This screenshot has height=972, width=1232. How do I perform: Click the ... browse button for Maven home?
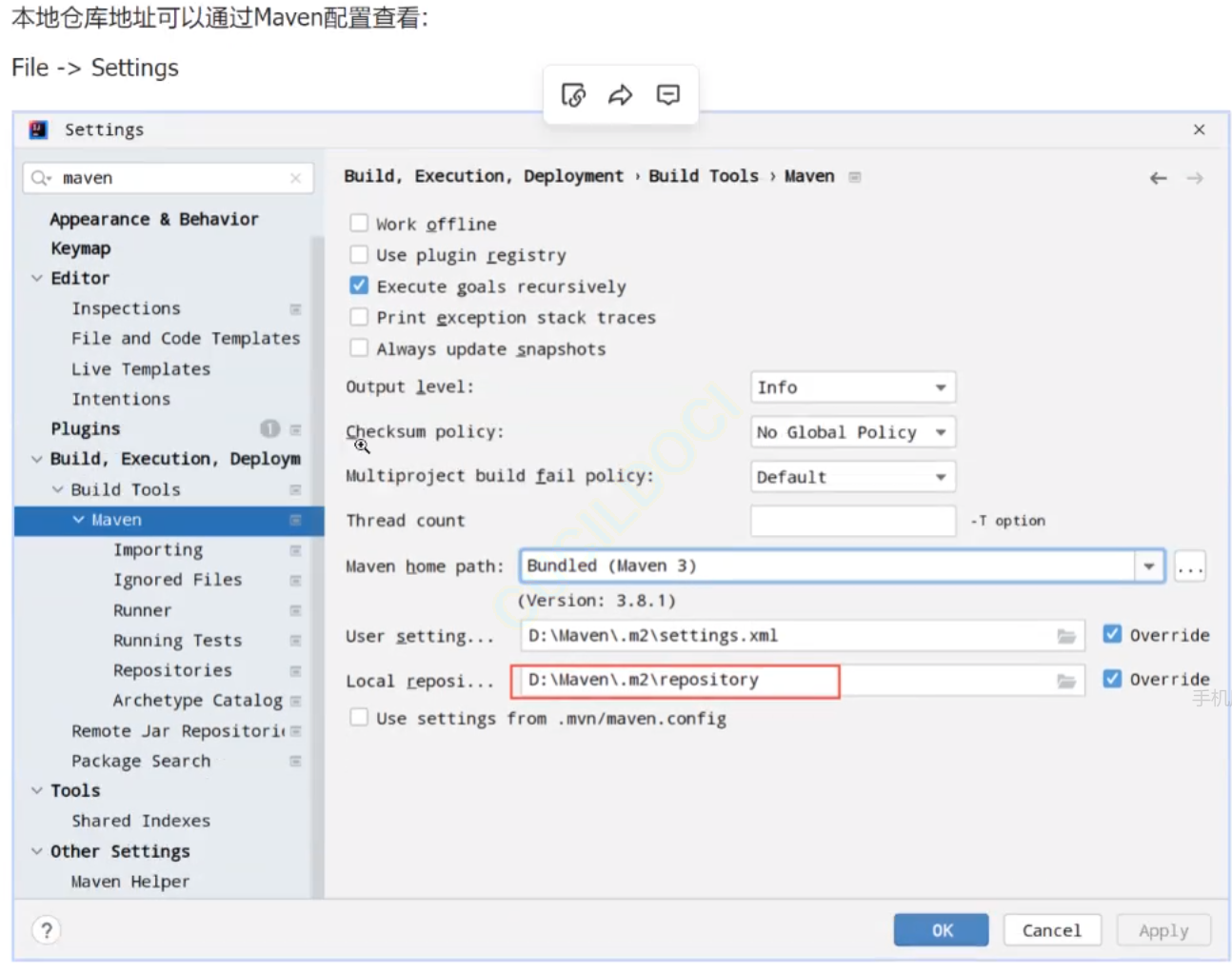click(1190, 566)
